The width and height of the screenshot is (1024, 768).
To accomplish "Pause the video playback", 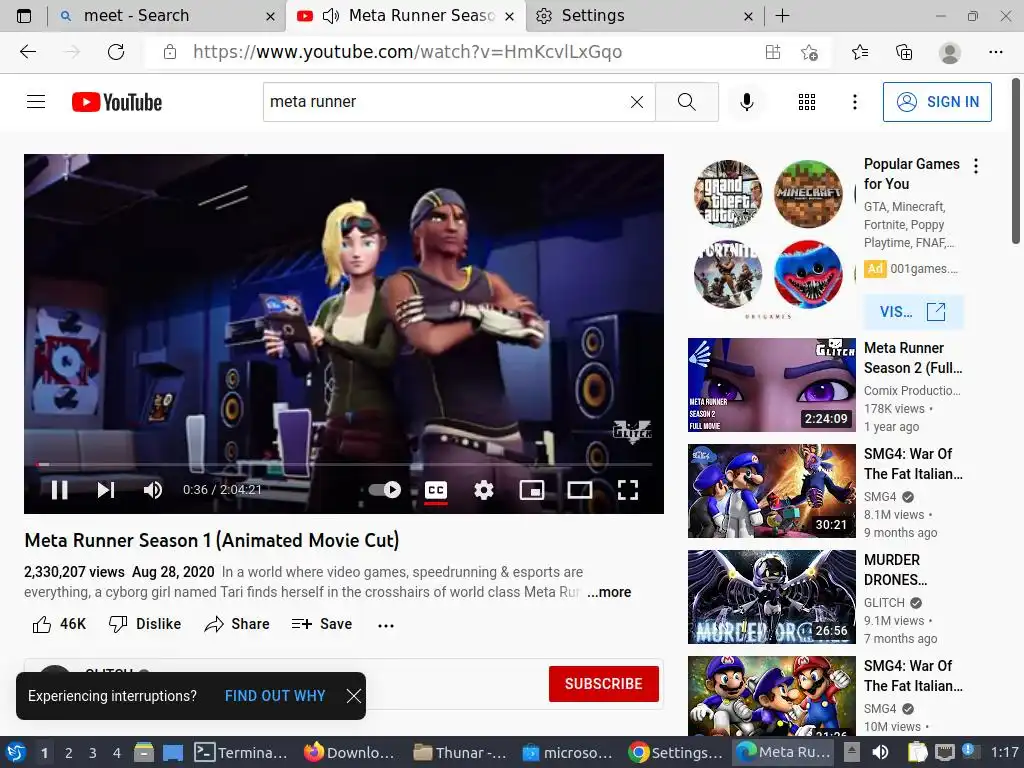I will (59, 490).
